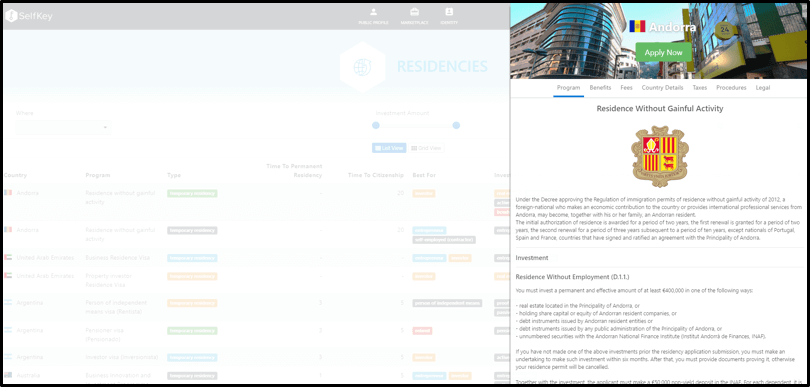Click the flag beside Argentina Pensioner visa

tap(8, 330)
